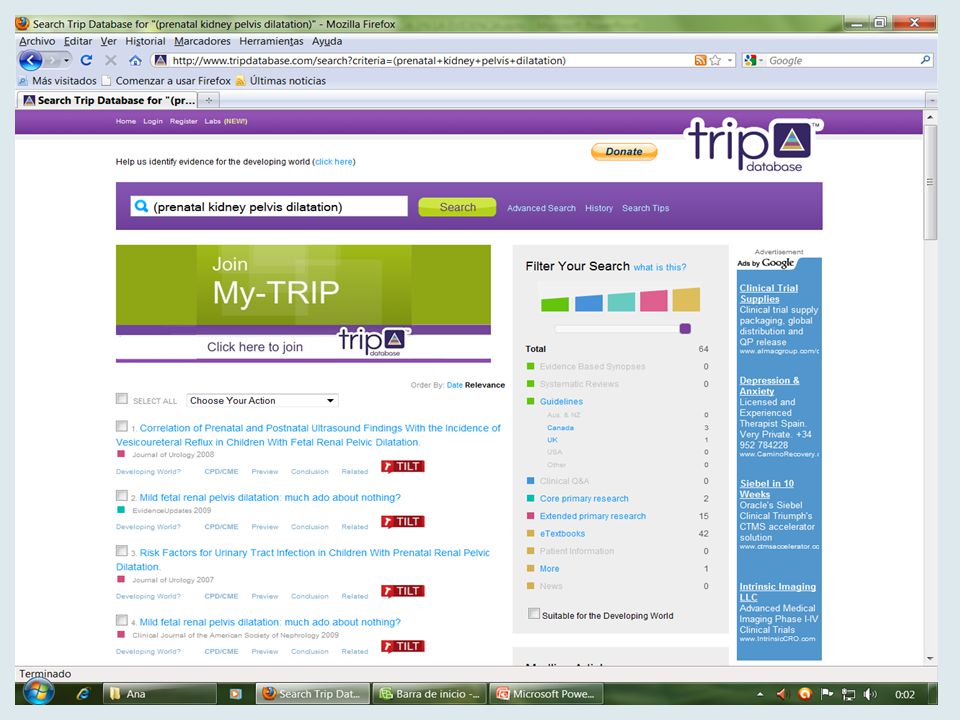
Task: Open the Firefox home page icon
Action: coord(135,60)
